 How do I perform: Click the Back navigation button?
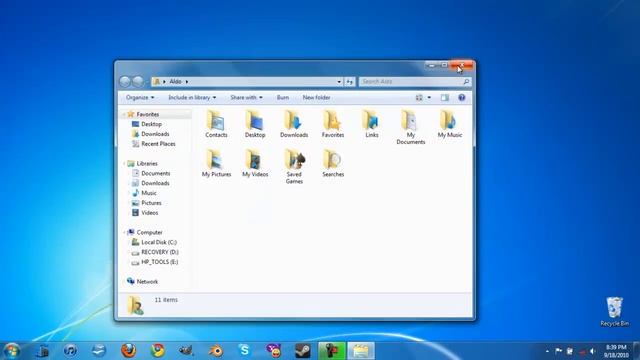pos(125,82)
